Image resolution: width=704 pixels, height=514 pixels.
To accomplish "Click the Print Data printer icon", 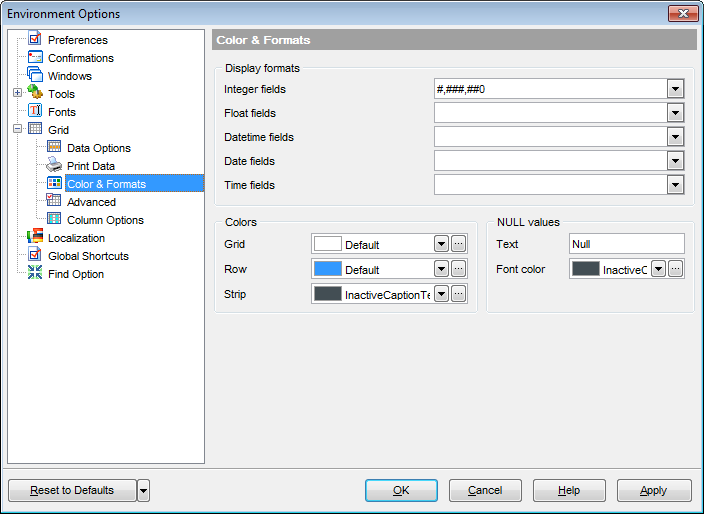I will (x=54, y=165).
